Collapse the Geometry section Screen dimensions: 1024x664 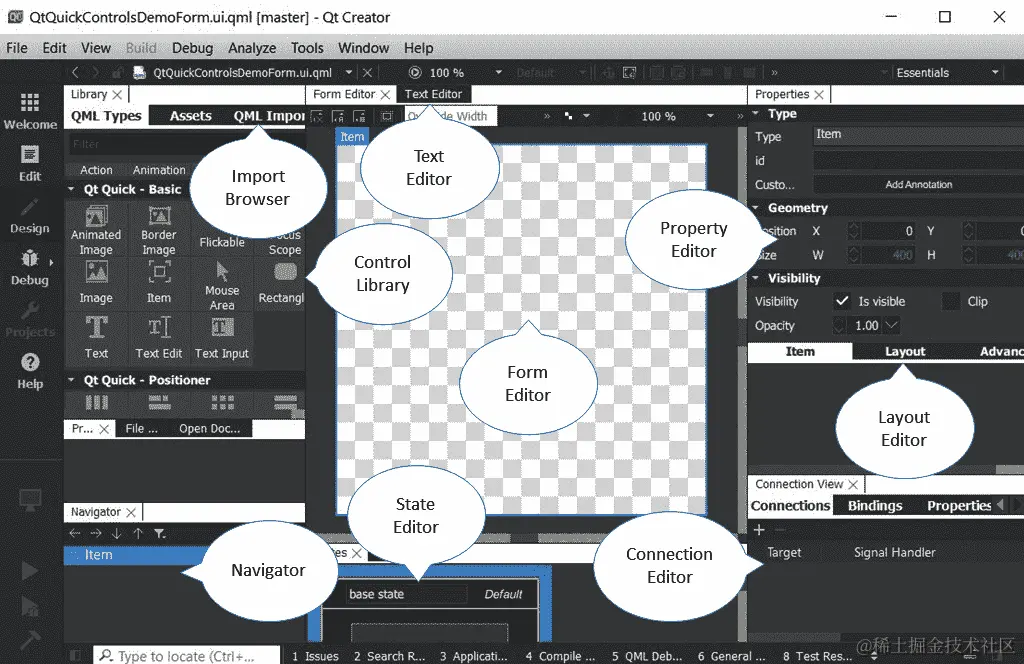pyautogui.click(x=756, y=208)
